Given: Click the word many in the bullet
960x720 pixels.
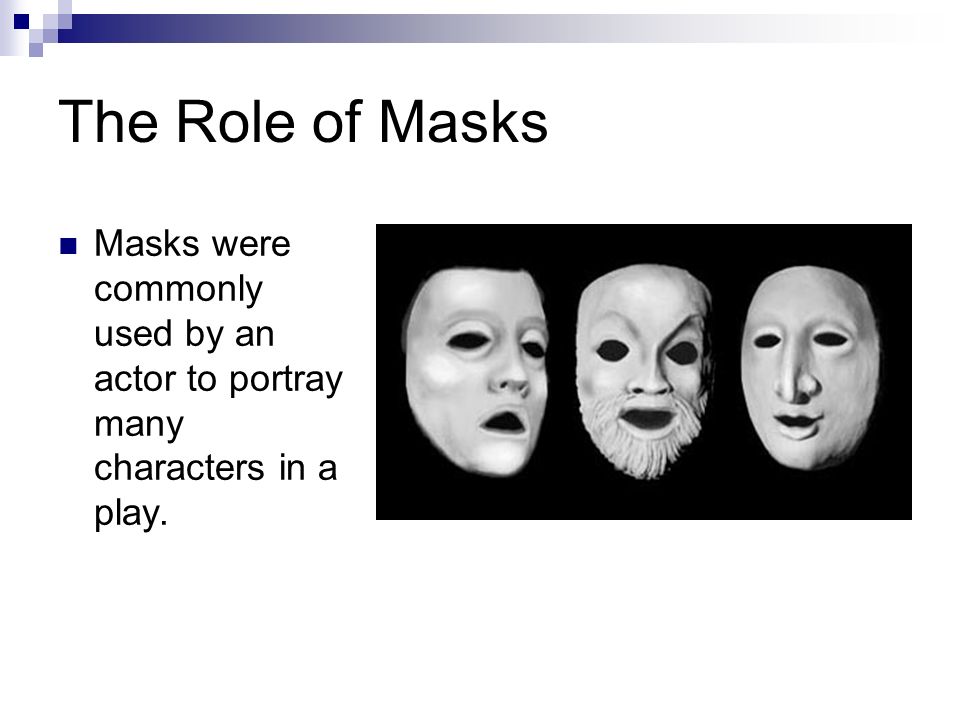Looking at the screenshot, I should (139, 424).
